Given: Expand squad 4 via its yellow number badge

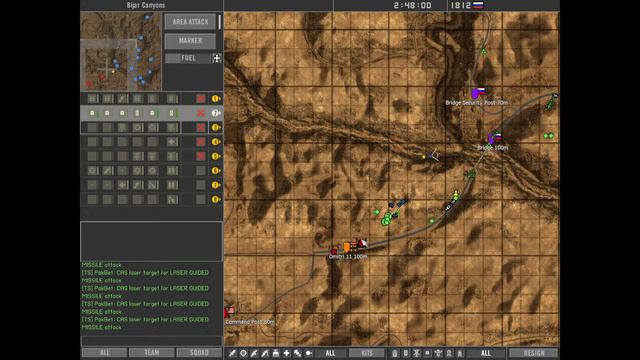Looking at the screenshot, I should click(216, 142).
